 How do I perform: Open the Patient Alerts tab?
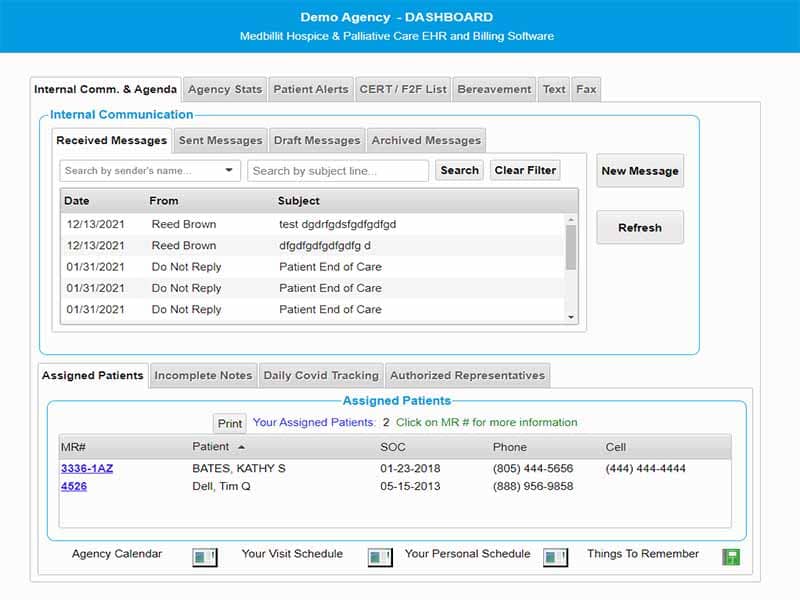311,89
